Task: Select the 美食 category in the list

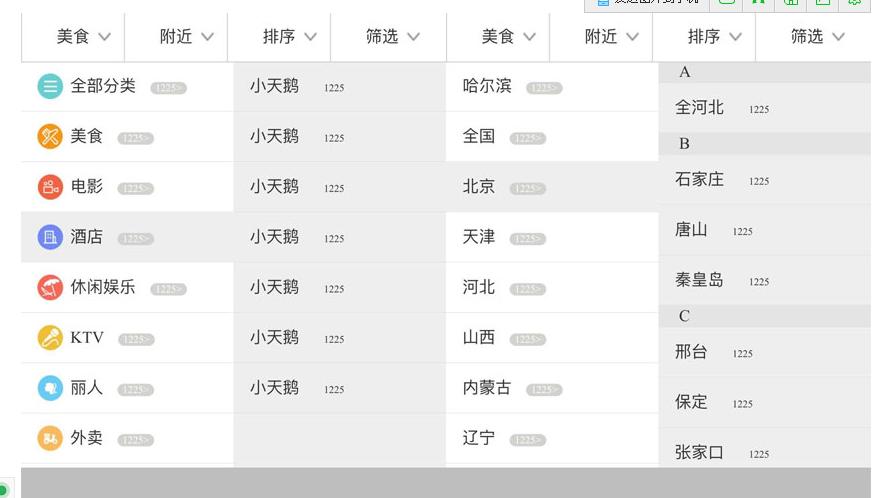Action: (x=127, y=136)
